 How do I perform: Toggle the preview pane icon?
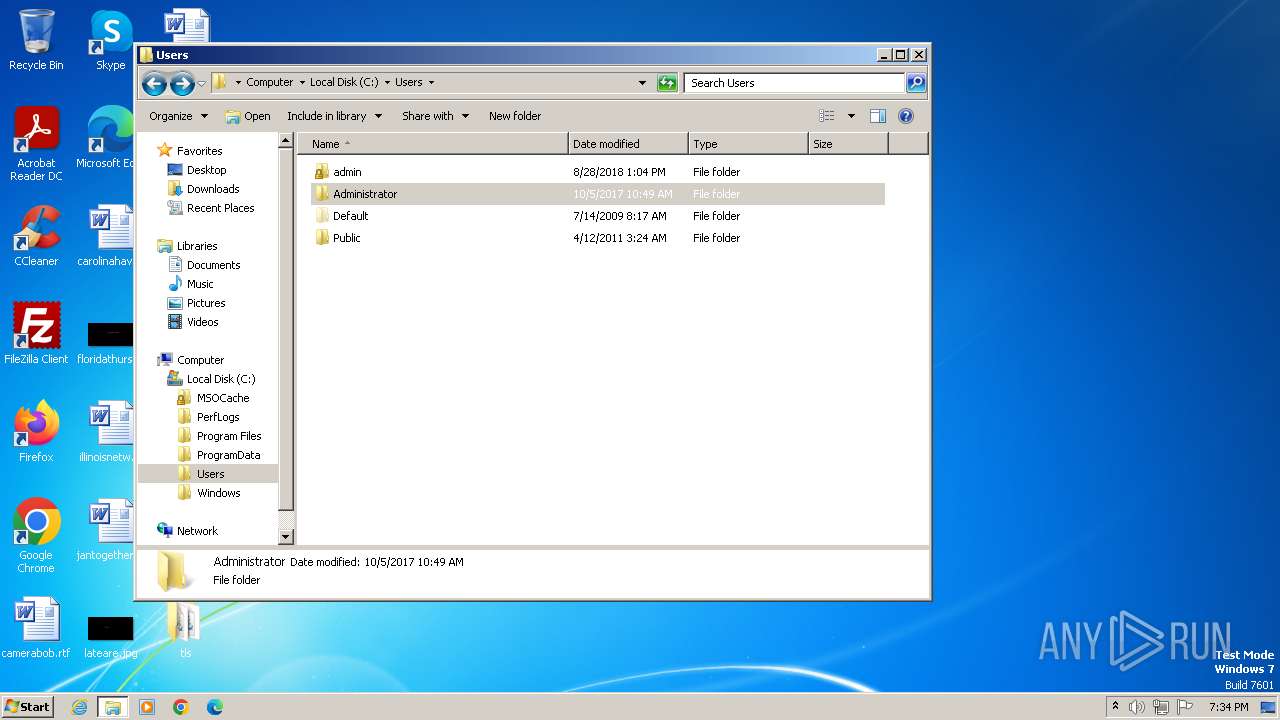tap(878, 116)
